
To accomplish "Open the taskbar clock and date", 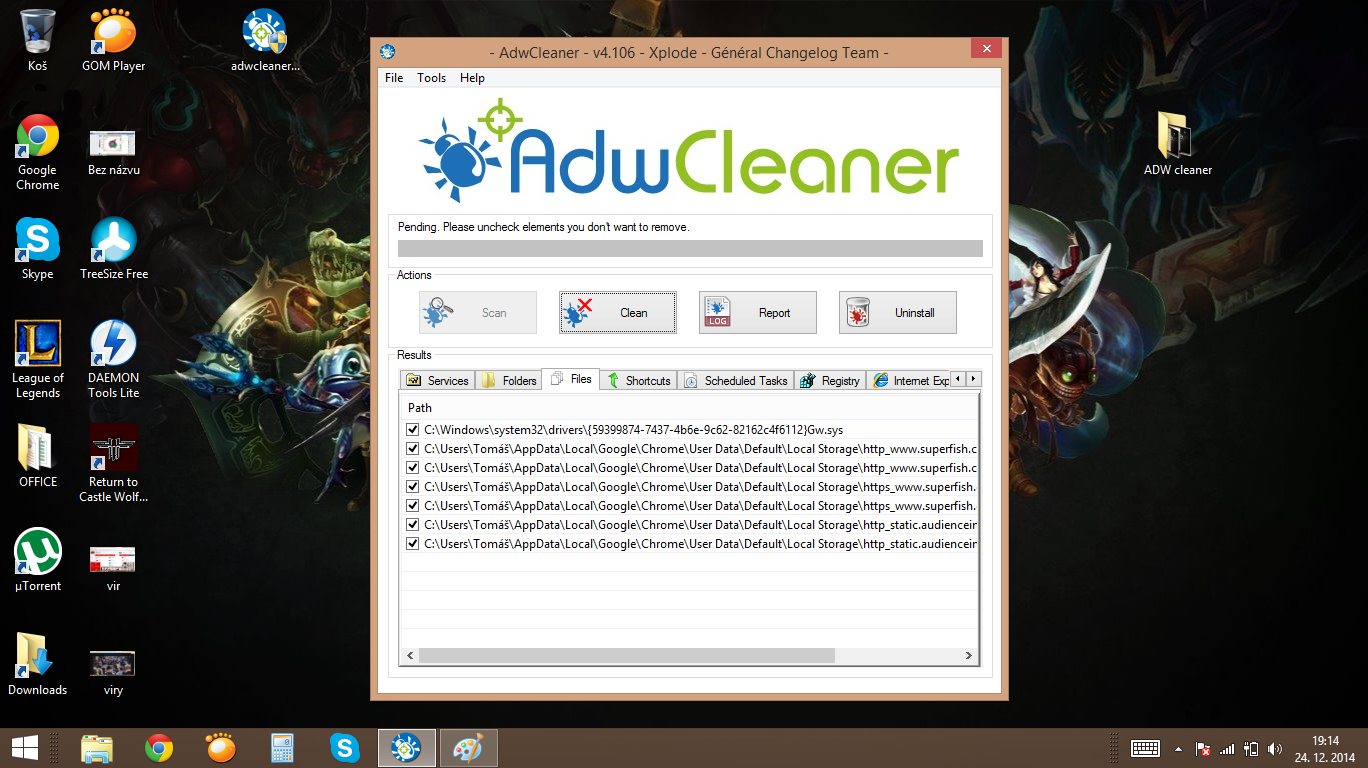I will (x=1325, y=748).
